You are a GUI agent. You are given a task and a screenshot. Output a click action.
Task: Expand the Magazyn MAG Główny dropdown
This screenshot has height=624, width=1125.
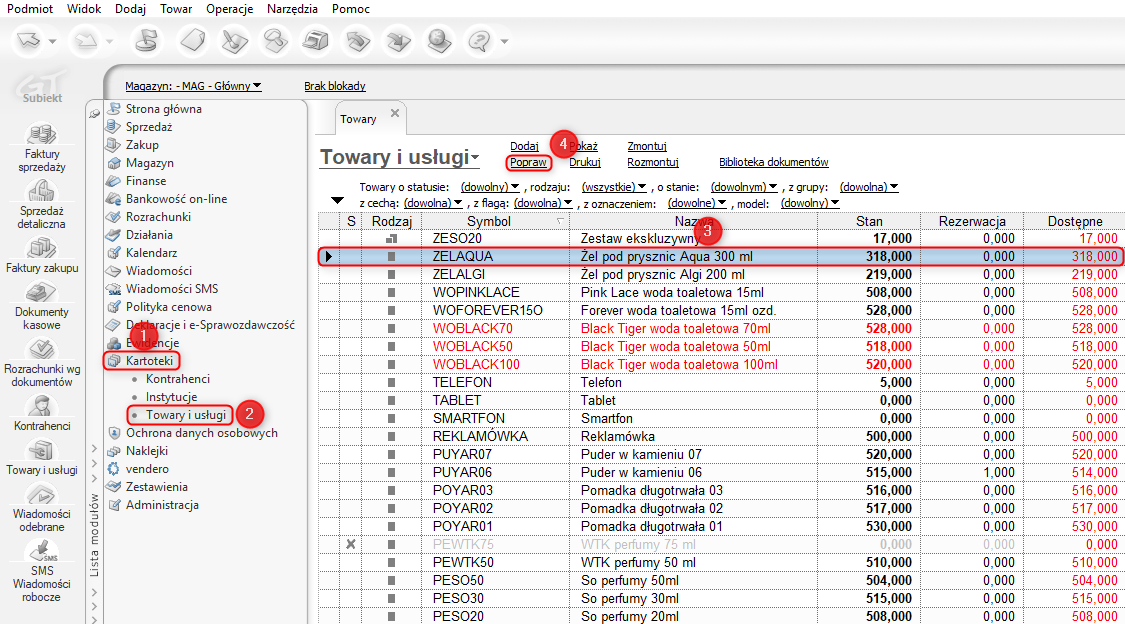pyautogui.click(x=193, y=86)
